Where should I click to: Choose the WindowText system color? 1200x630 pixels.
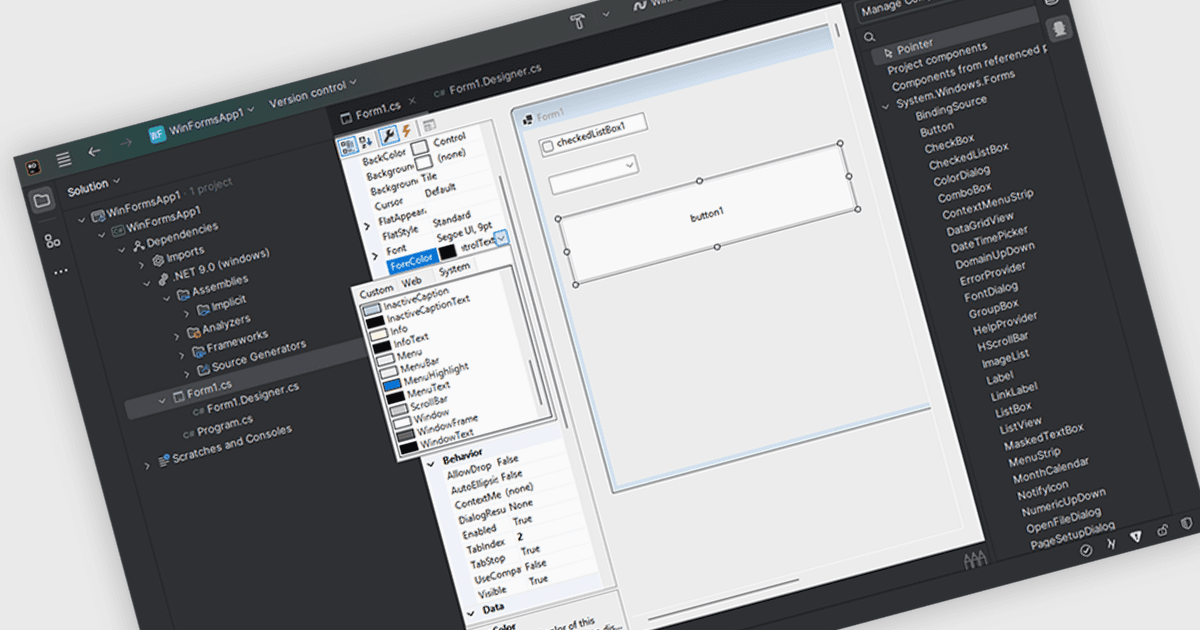(x=436, y=441)
